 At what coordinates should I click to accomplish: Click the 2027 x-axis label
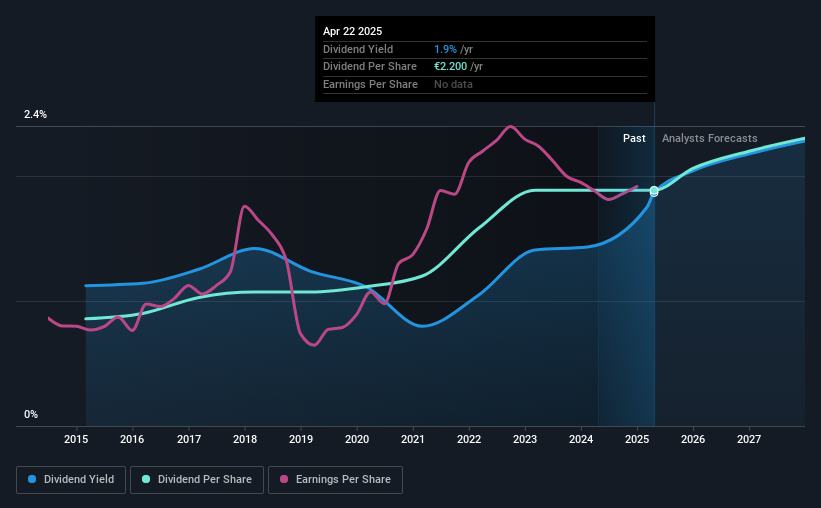coord(749,439)
